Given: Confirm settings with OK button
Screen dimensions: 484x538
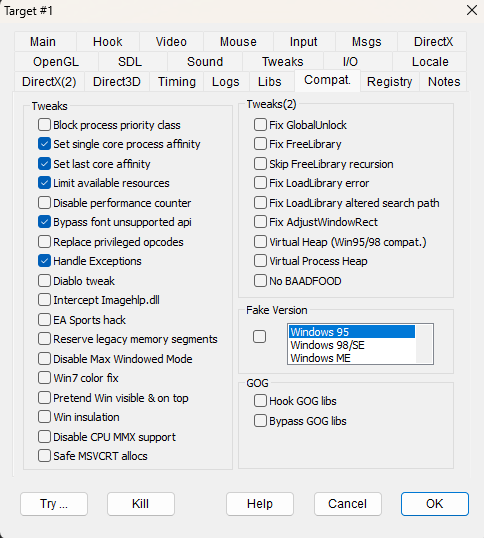Looking at the screenshot, I should click(x=435, y=504).
